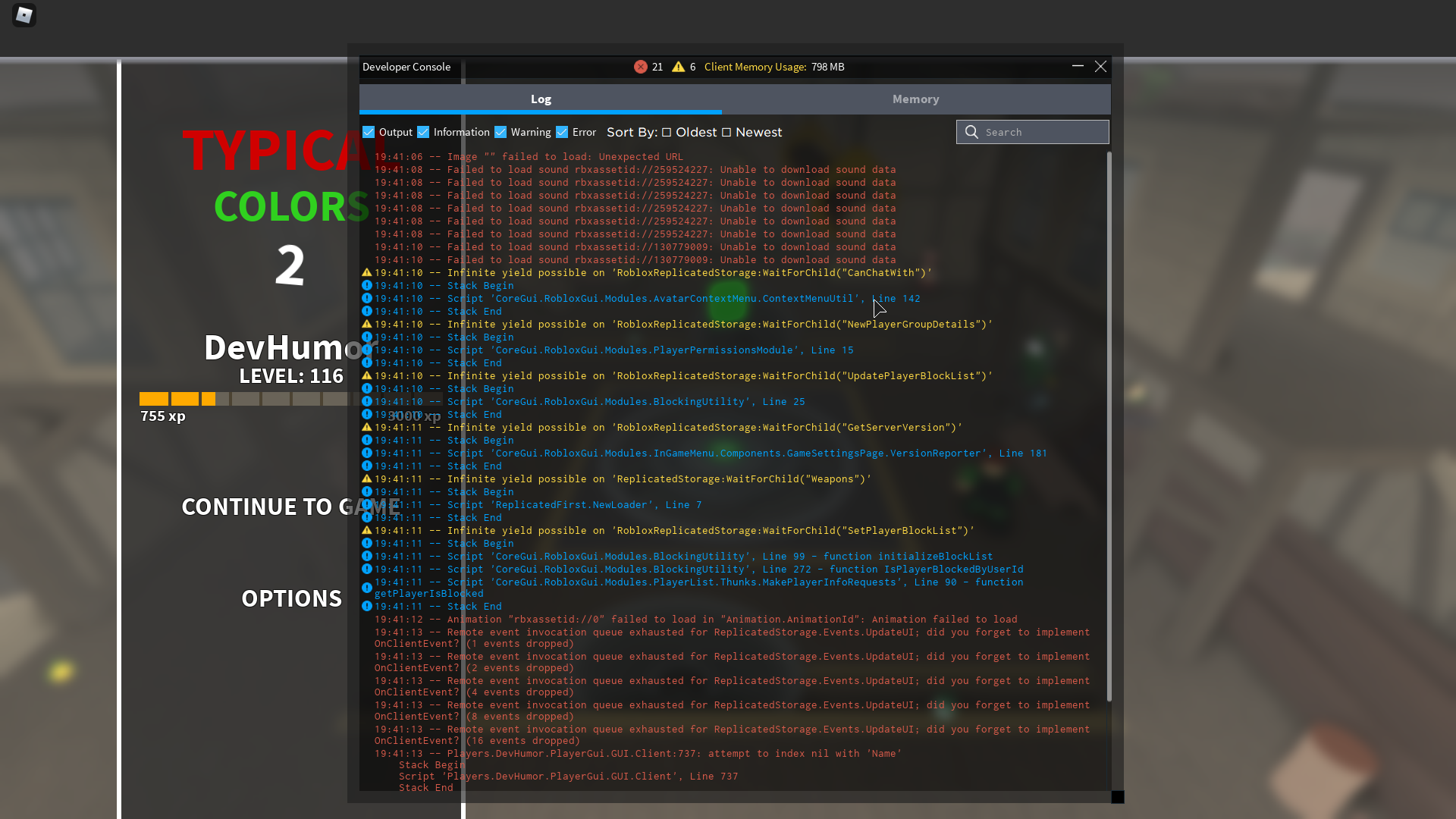Click info icon beside ContextMenuUtil script line
This screenshot has width=1456, height=819.
366,298
